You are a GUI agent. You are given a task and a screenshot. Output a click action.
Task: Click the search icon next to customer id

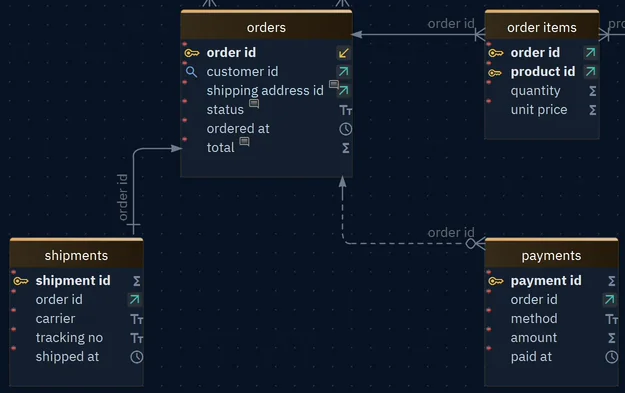click(x=191, y=72)
